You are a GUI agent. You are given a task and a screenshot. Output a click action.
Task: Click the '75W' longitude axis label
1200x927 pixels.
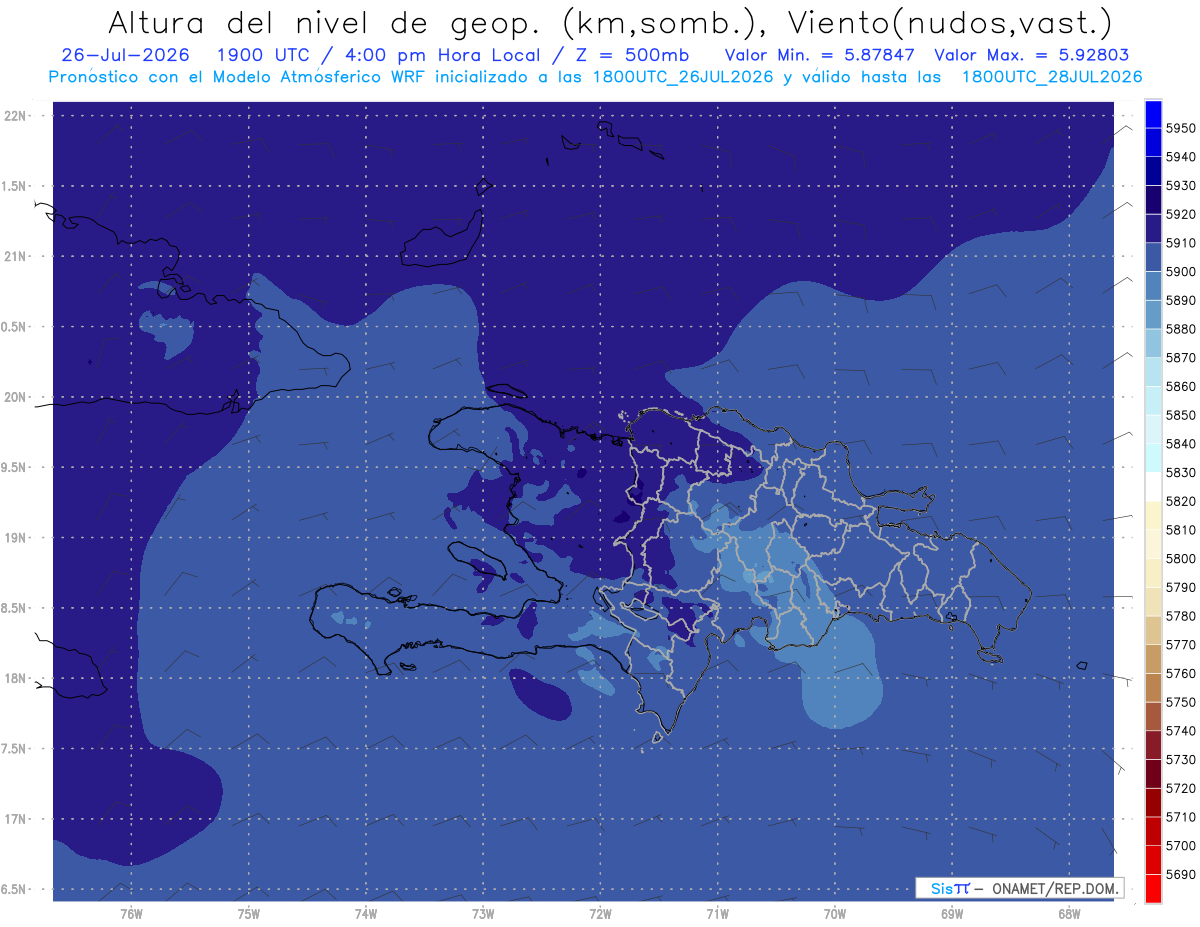pyautogui.click(x=249, y=914)
